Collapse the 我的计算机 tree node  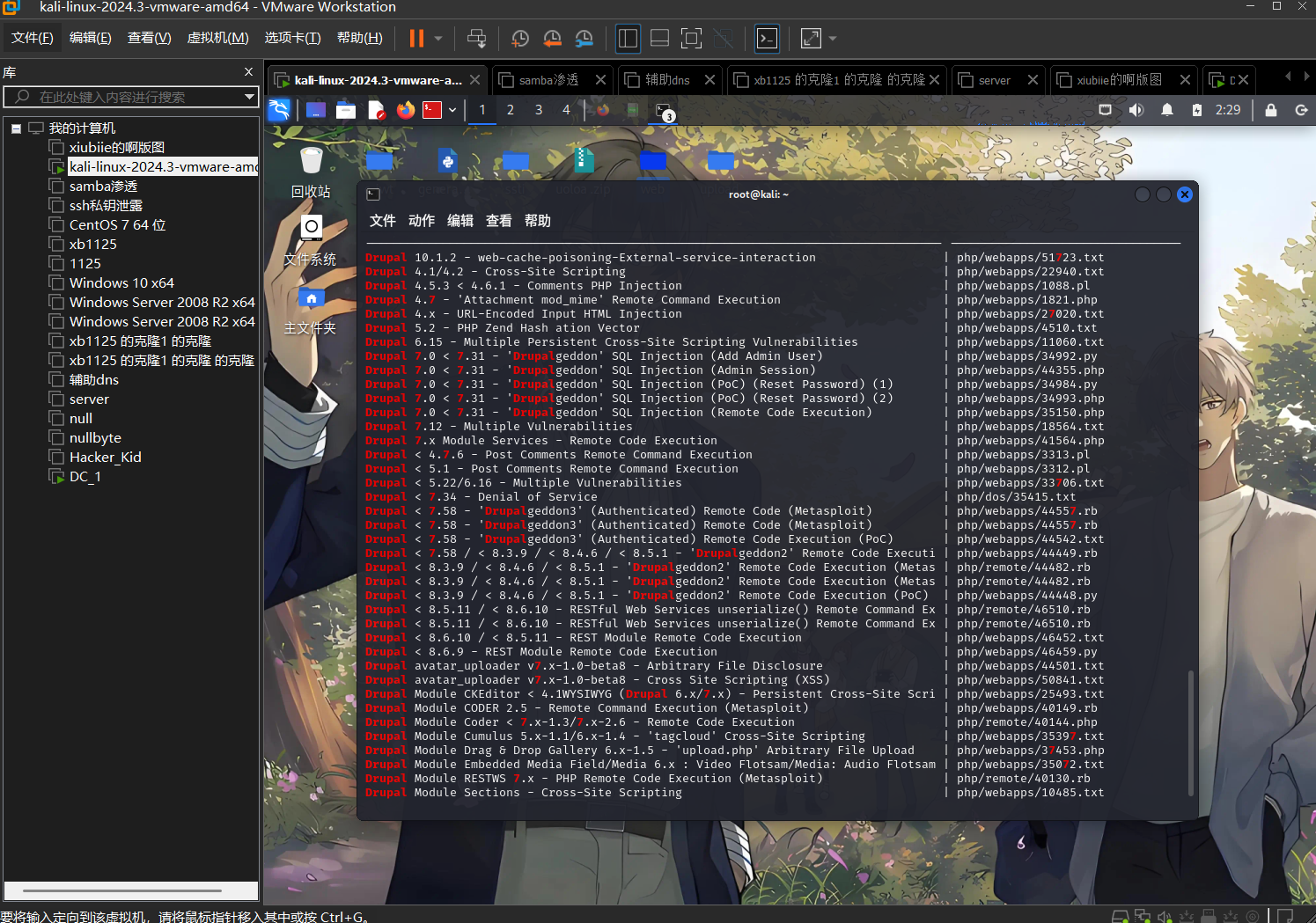click(16, 128)
